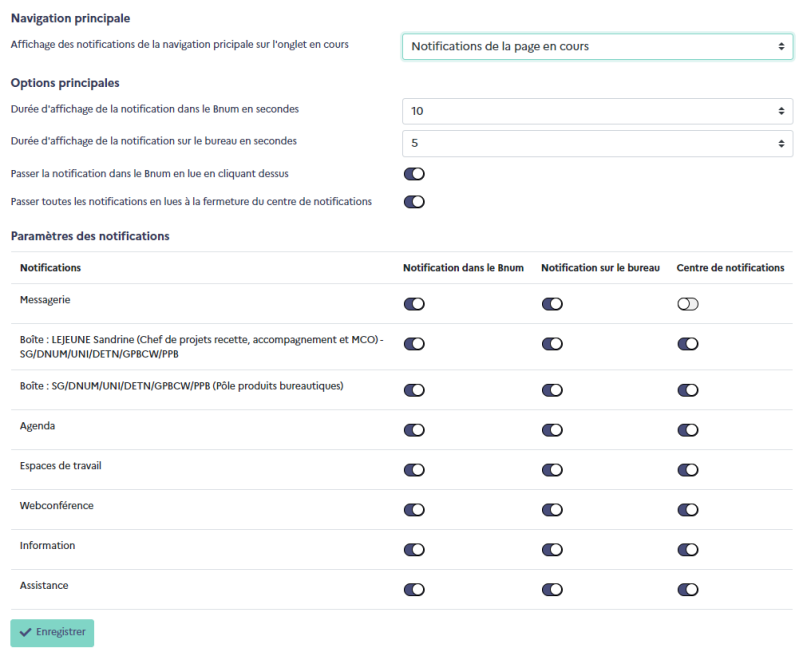Screen dimensions: 803x652
Task: Toggle Pôle produits bureautiques desktop notification
Action: [553, 390]
